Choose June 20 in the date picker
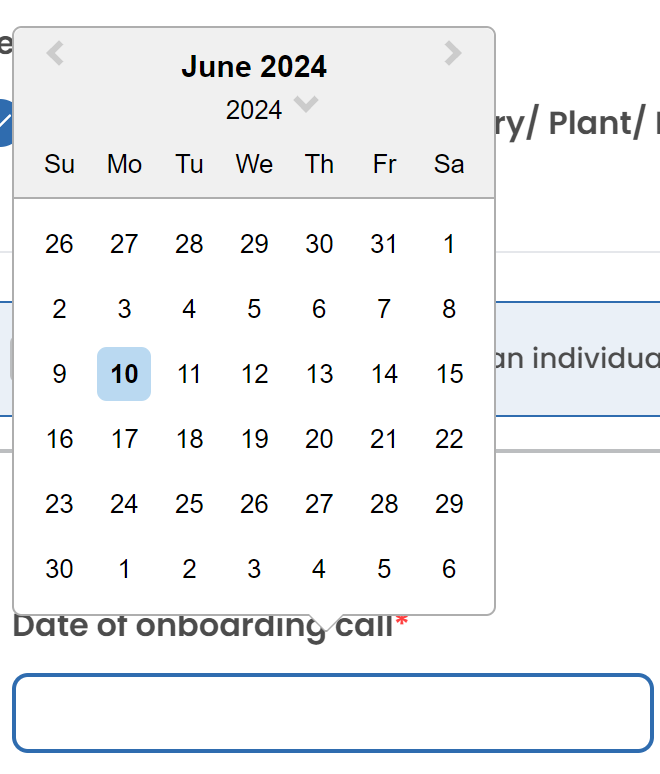The image size is (660, 774). pos(319,439)
